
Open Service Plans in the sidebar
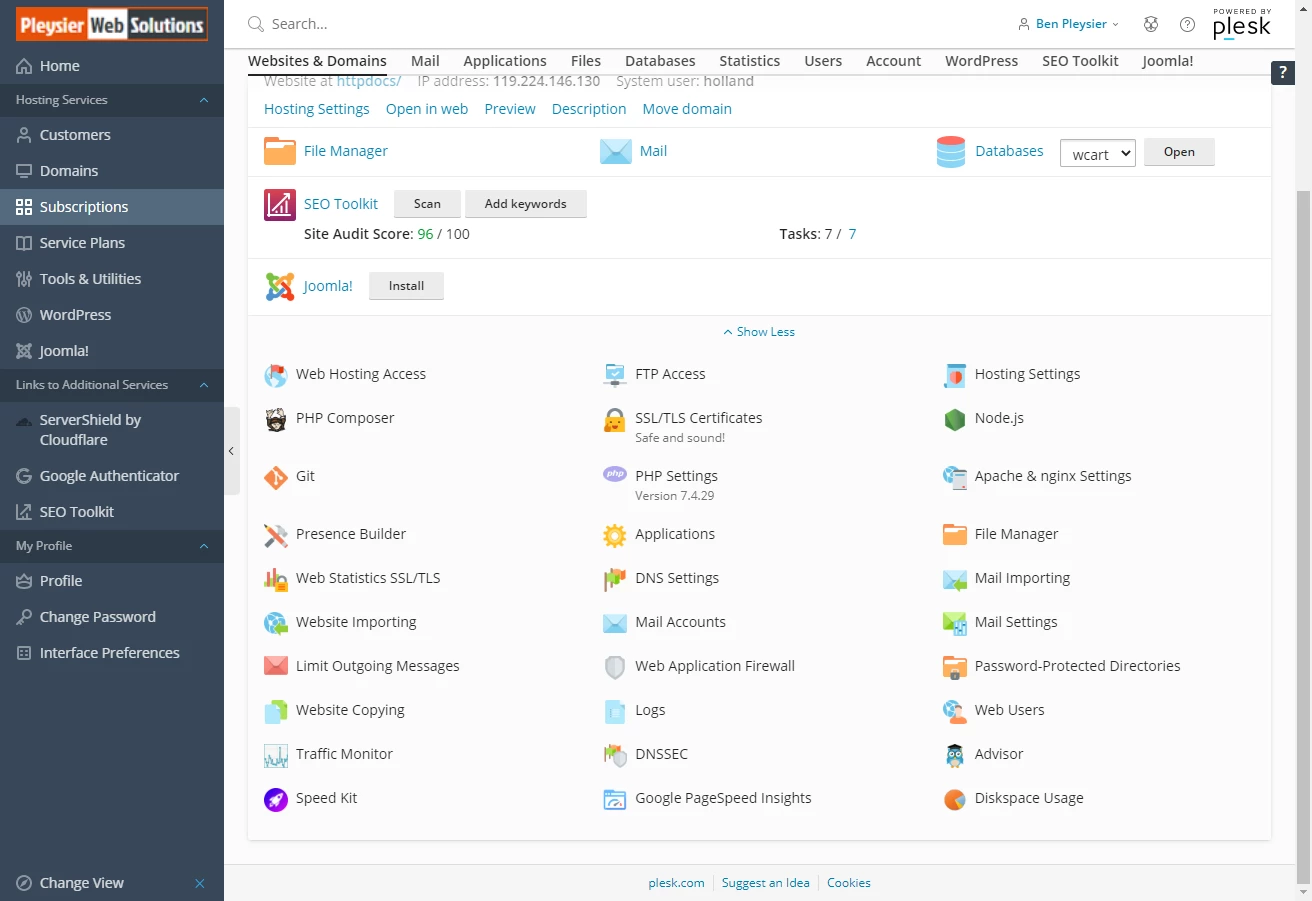point(112,243)
